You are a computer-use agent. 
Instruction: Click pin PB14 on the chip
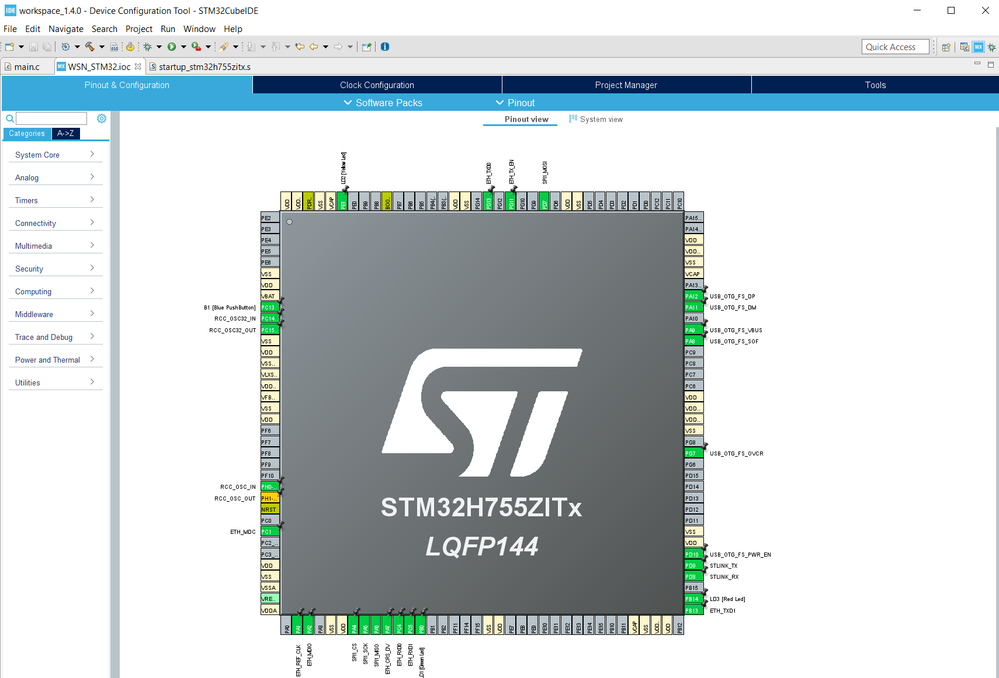pyautogui.click(x=694, y=599)
